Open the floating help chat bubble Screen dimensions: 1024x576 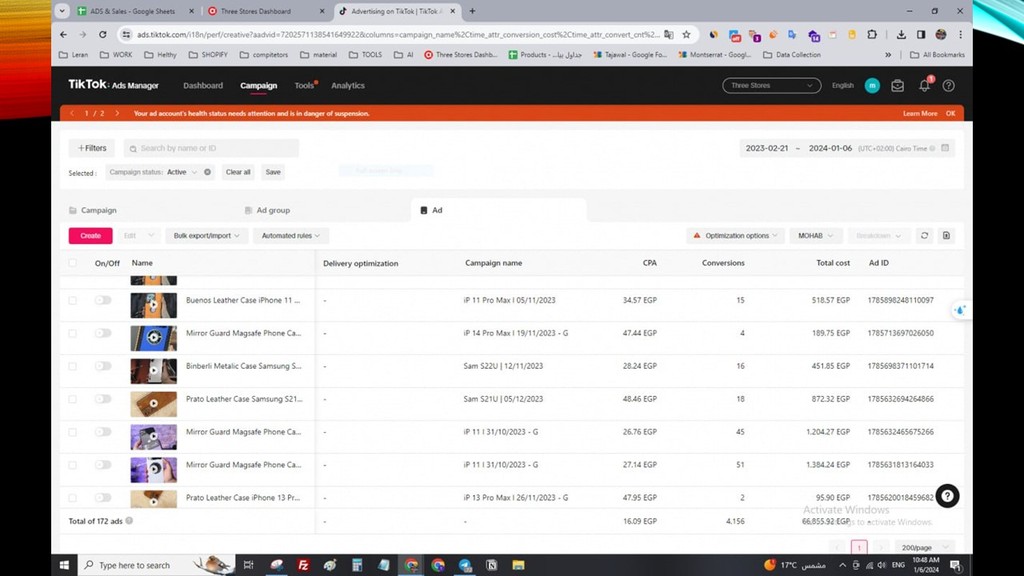[x=947, y=496]
